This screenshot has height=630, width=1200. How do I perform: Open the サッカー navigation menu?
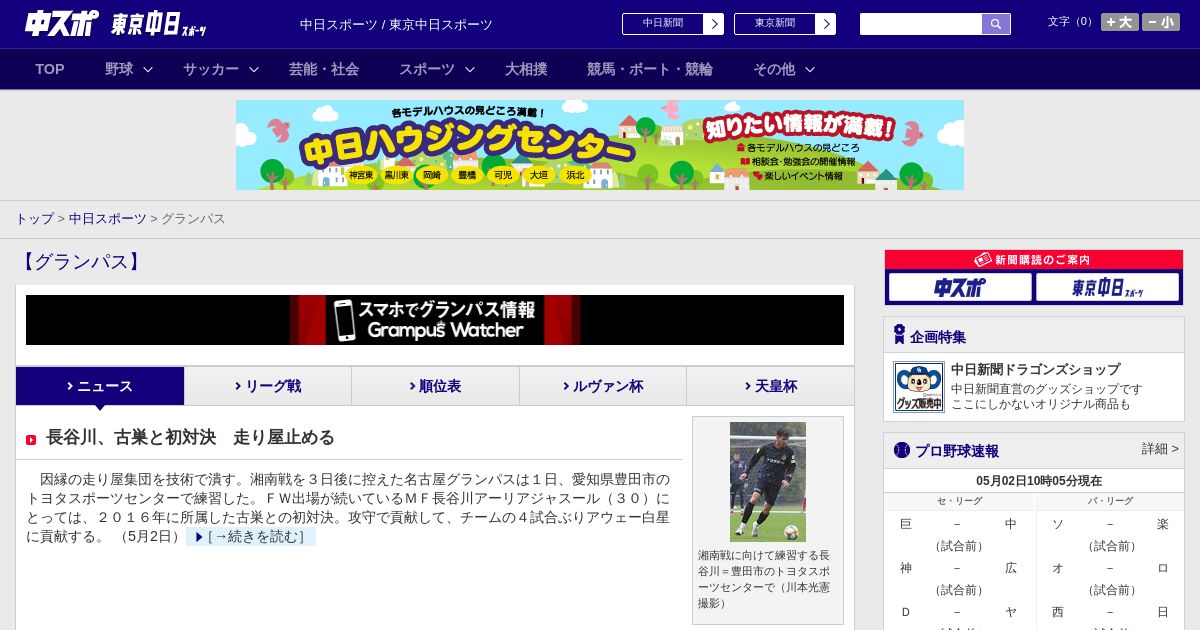211,69
